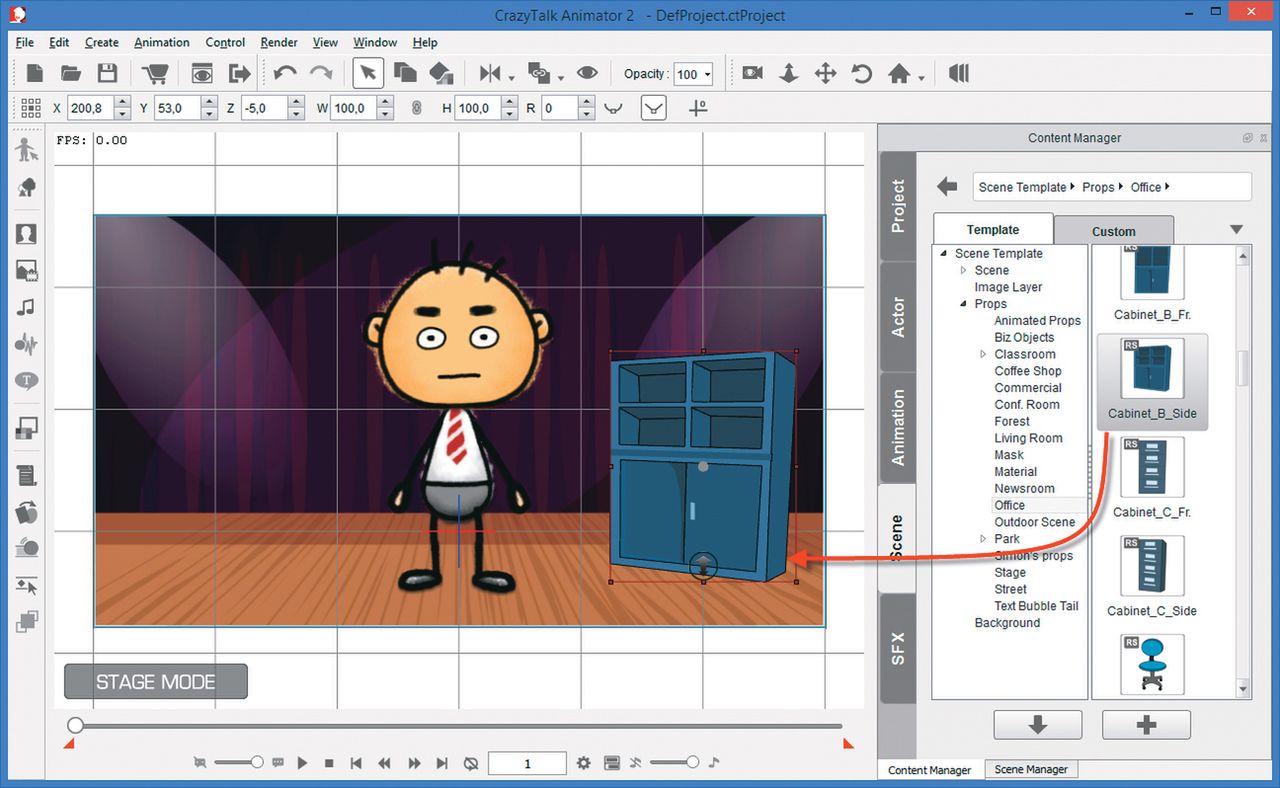Switch to the SFX side tab
Screen dimensions: 1280x788
tap(897, 648)
